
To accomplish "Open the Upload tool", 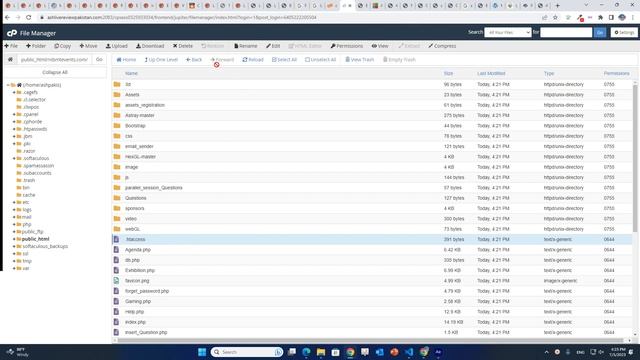I will coord(117,46).
